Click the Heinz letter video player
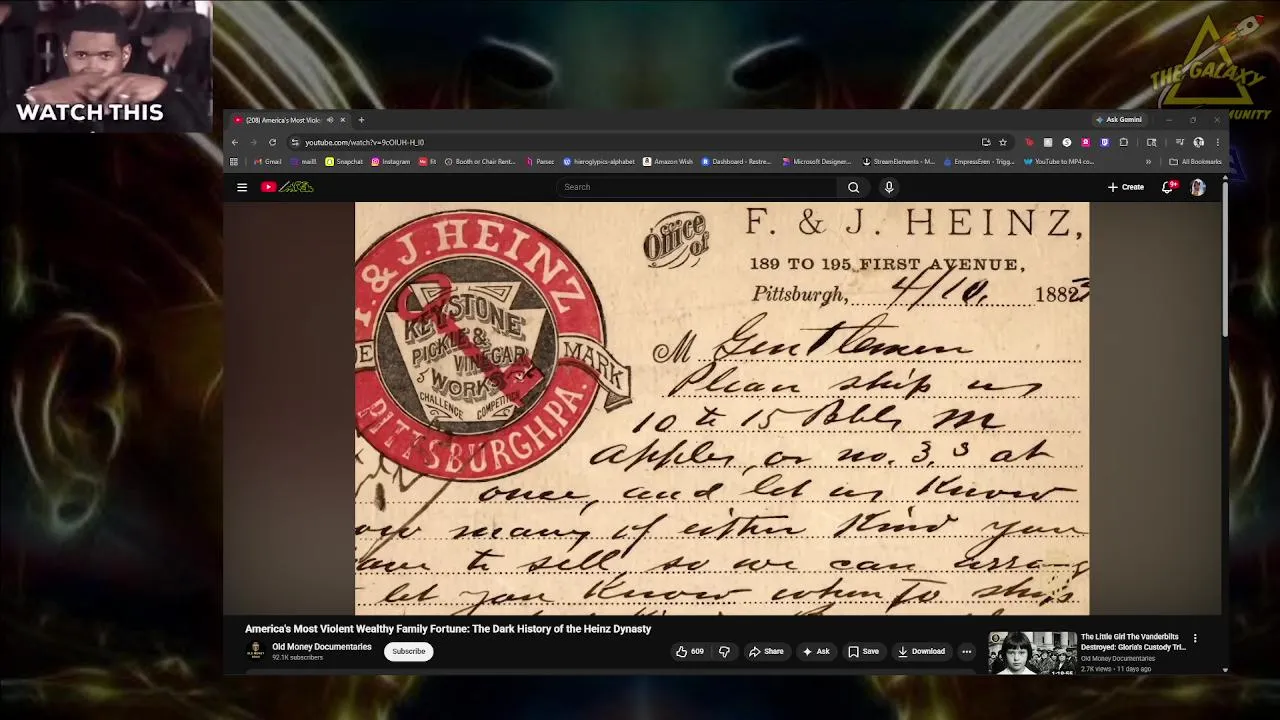Image resolution: width=1280 pixels, height=720 pixels. click(722, 408)
